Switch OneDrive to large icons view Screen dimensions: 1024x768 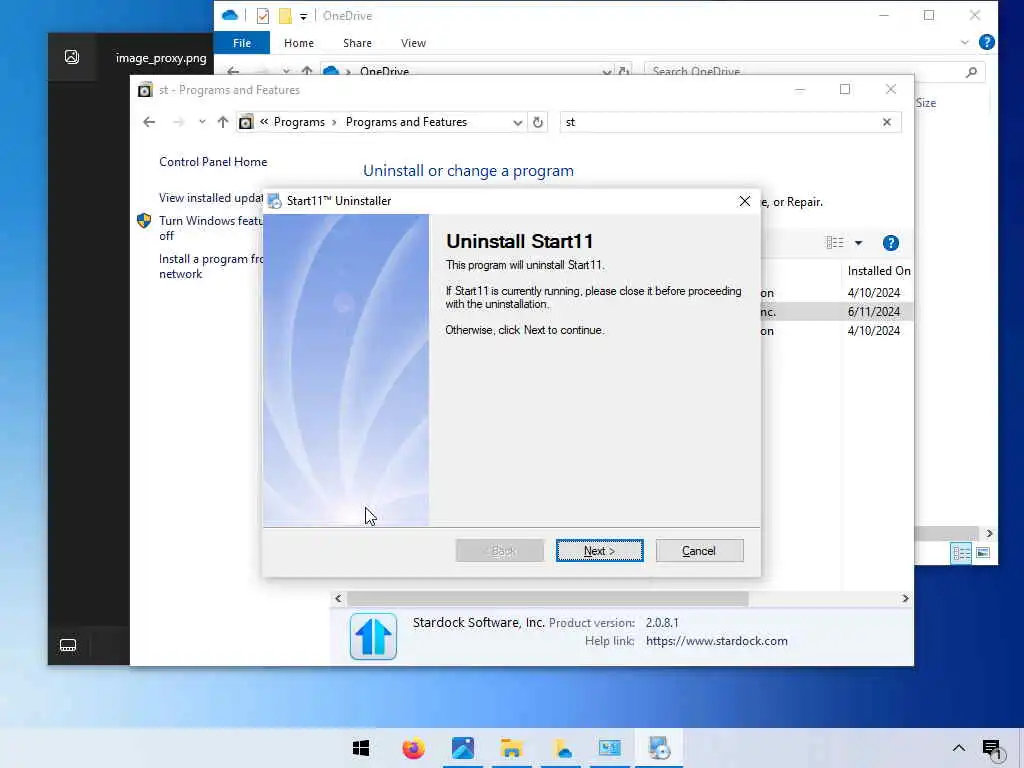[983, 553]
